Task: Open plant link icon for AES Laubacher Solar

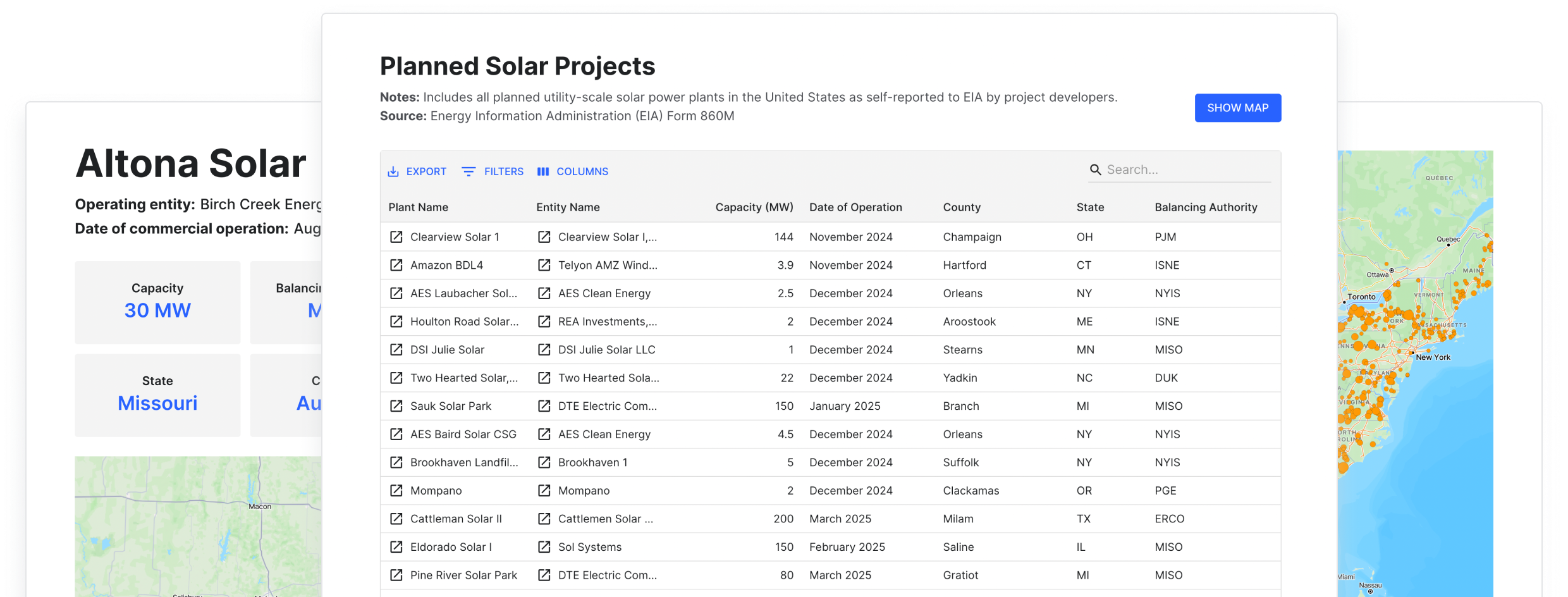Action: coord(396,293)
